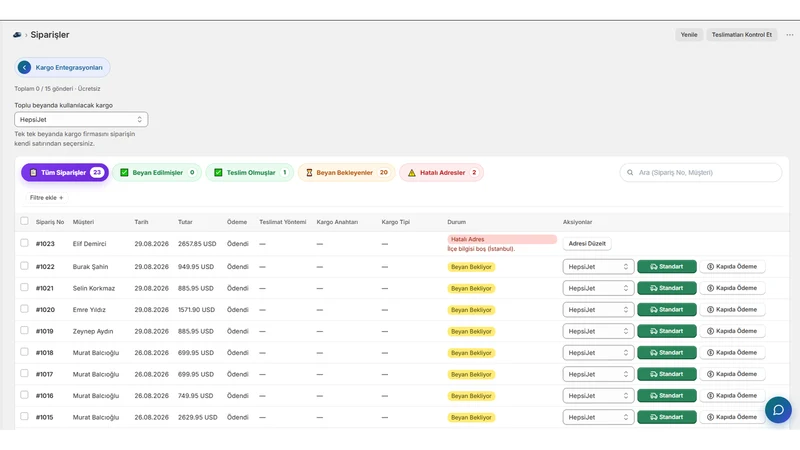Click the Hatalı Adres status badge

coord(502,239)
